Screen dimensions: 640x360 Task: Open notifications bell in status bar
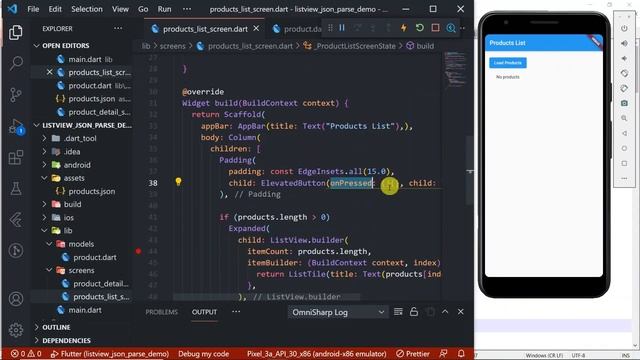tap(461, 353)
